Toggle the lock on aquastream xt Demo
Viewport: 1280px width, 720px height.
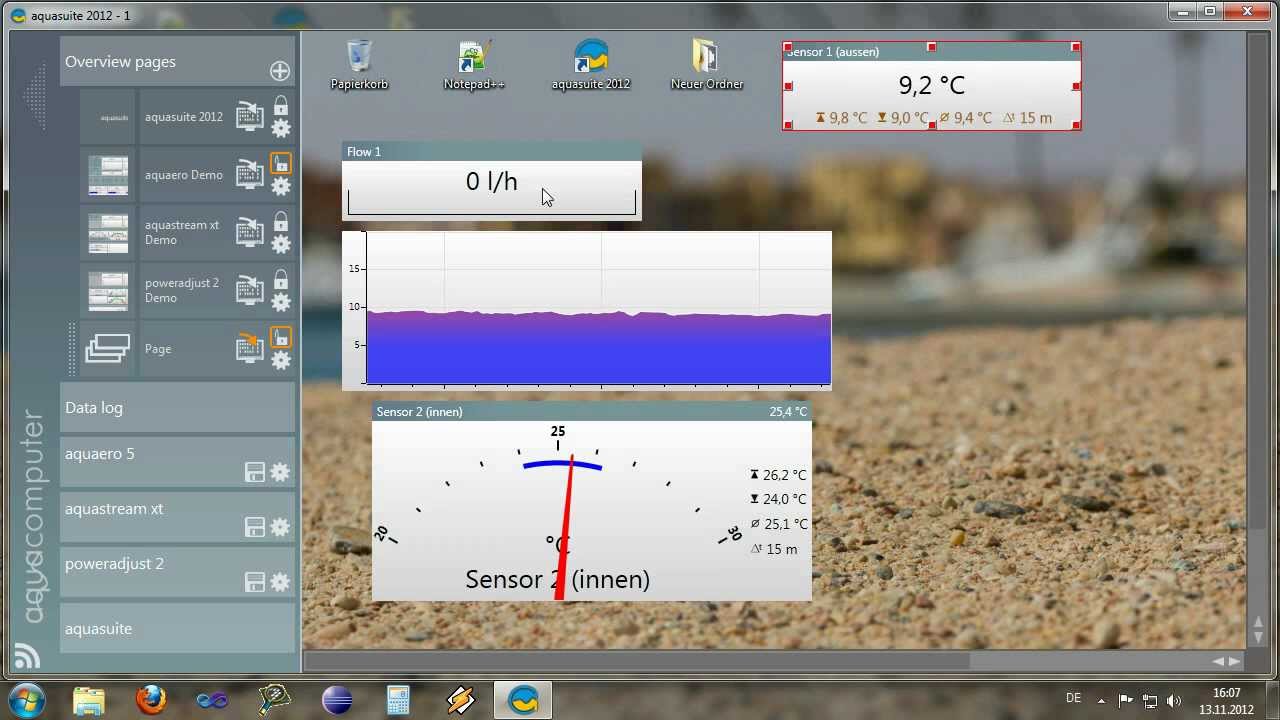coord(281,221)
